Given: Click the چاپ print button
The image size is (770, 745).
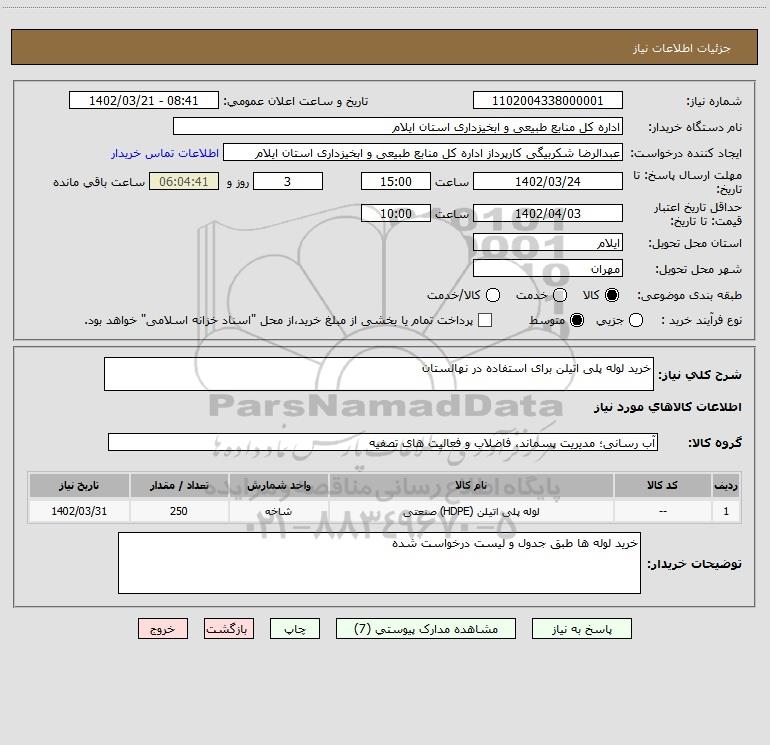Looking at the screenshot, I should click(295, 629).
